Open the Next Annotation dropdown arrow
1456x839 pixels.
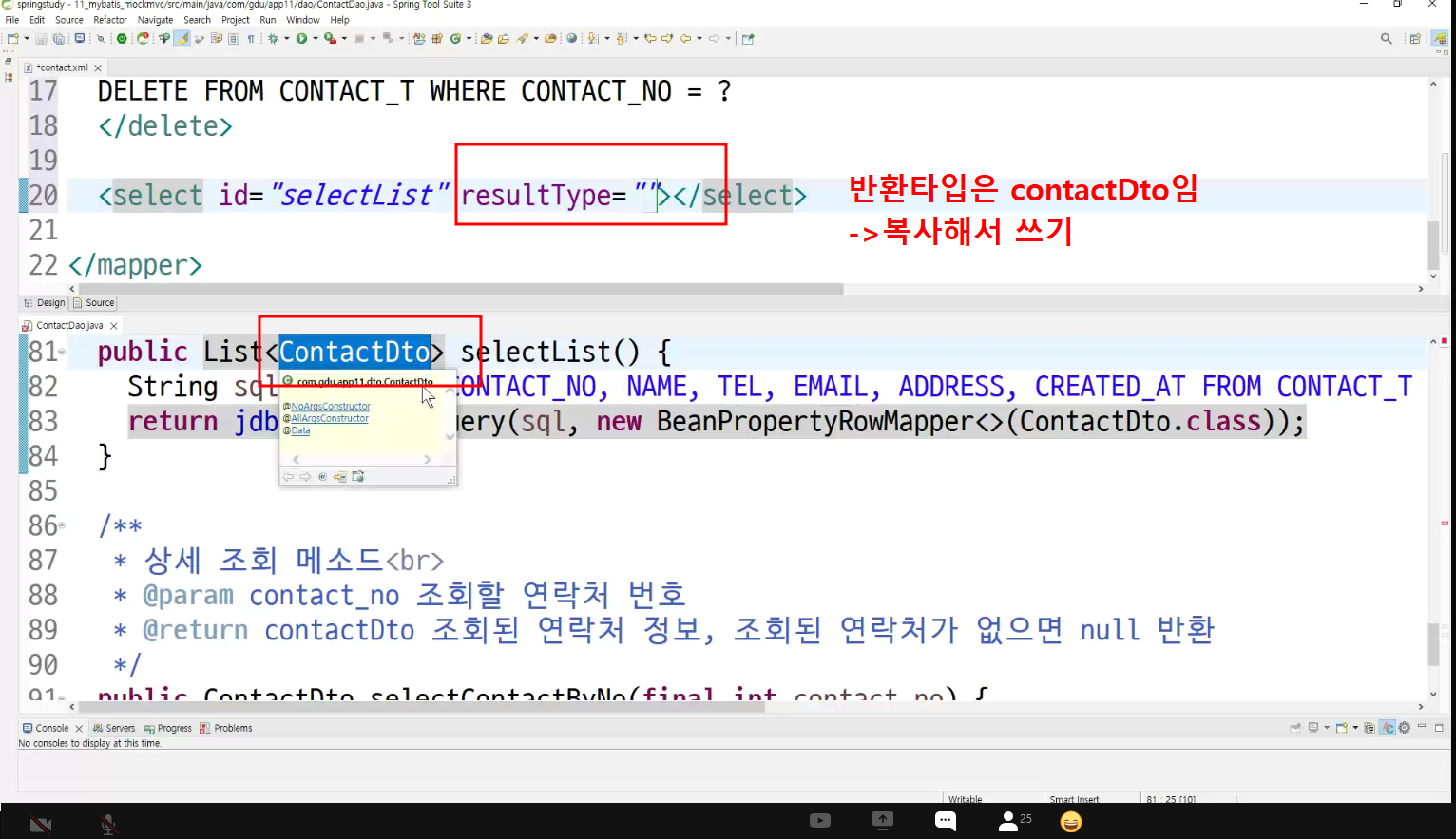607,39
